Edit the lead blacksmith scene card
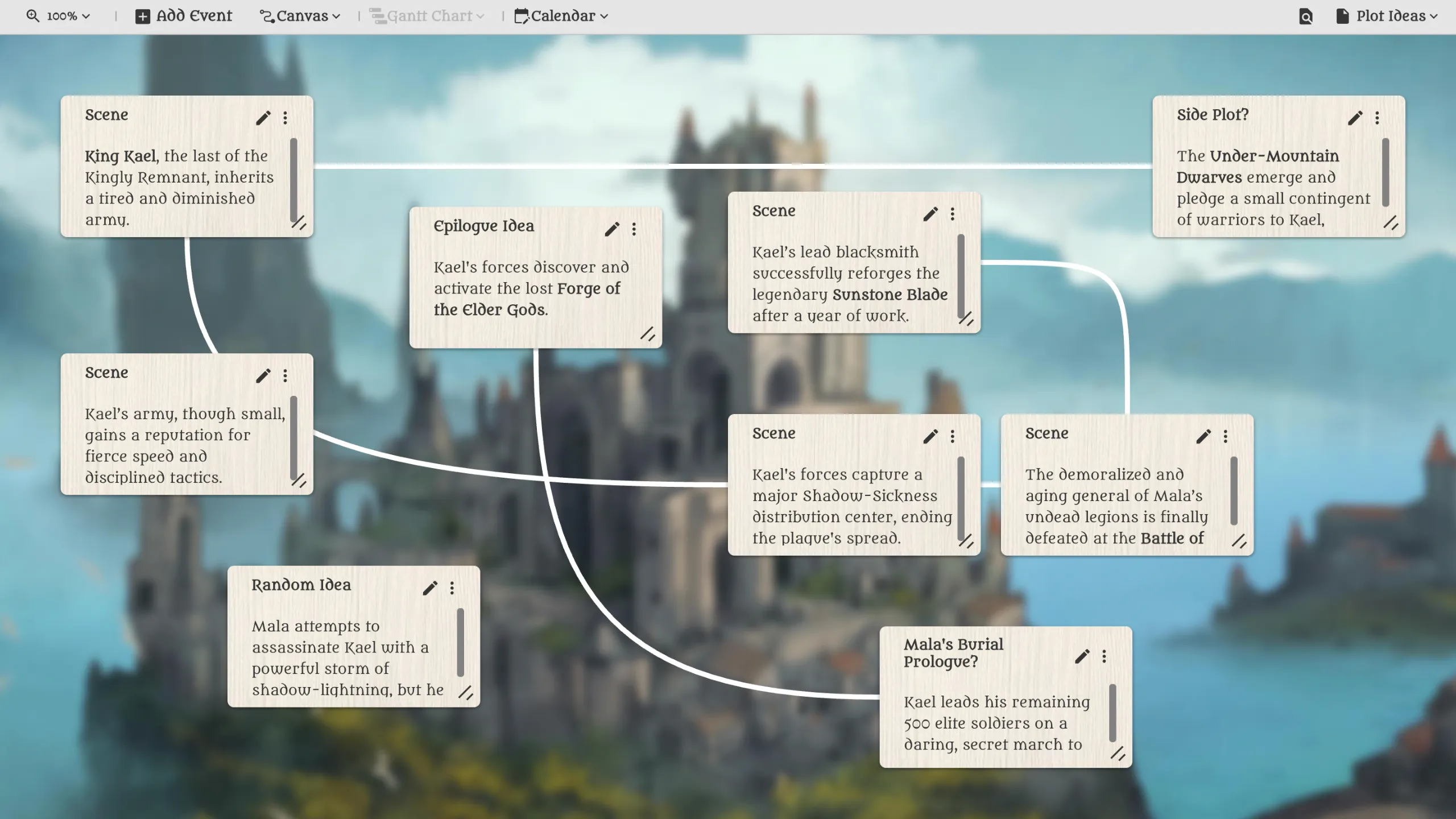 pos(930,214)
